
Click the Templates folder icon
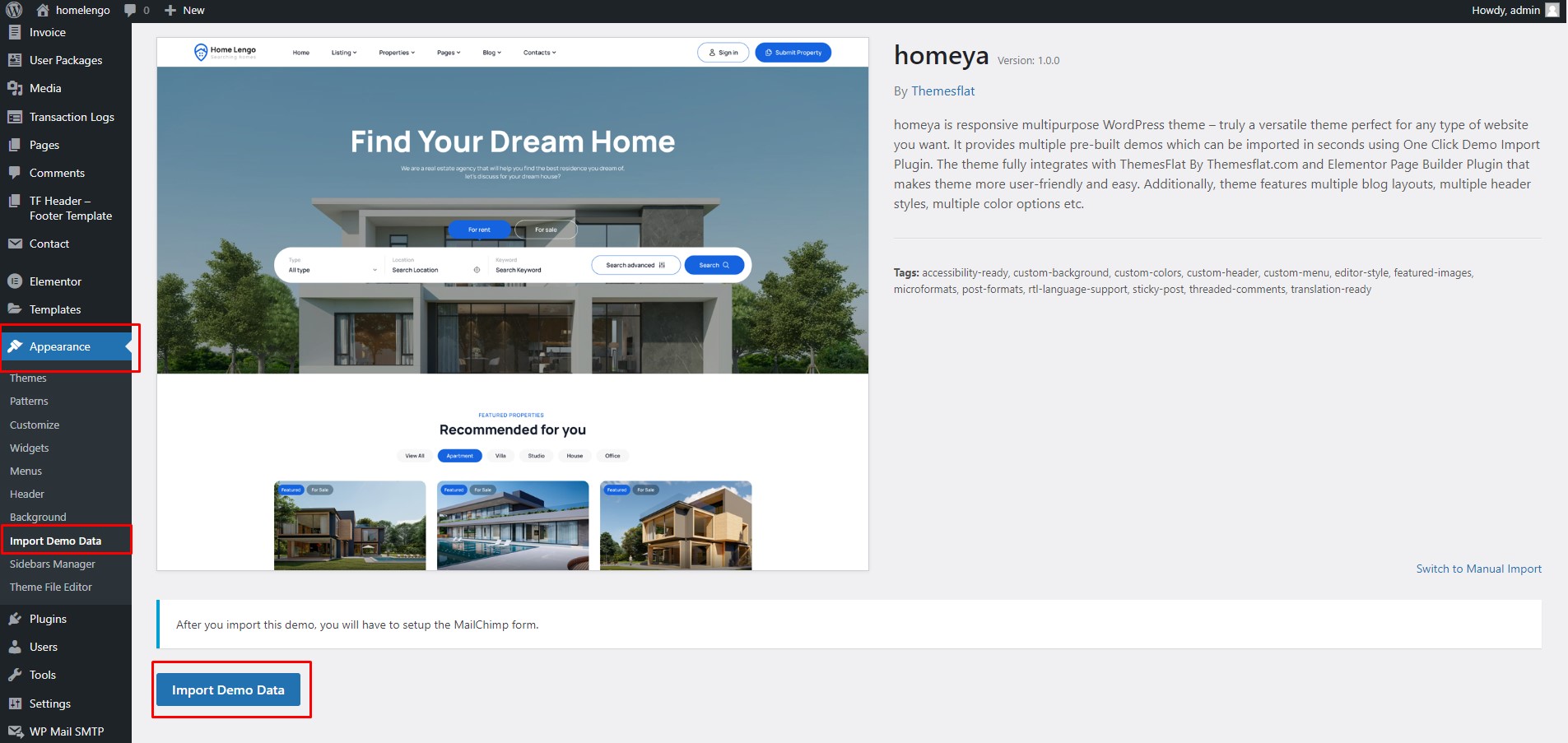15,309
